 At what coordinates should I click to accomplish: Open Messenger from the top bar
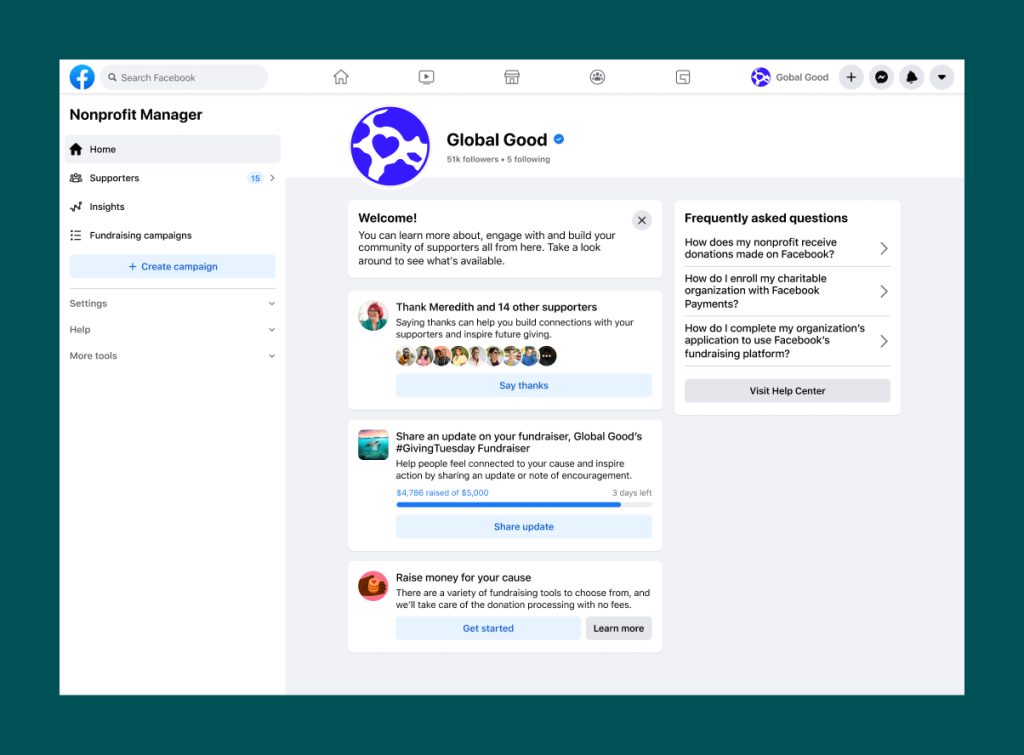(881, 77)
